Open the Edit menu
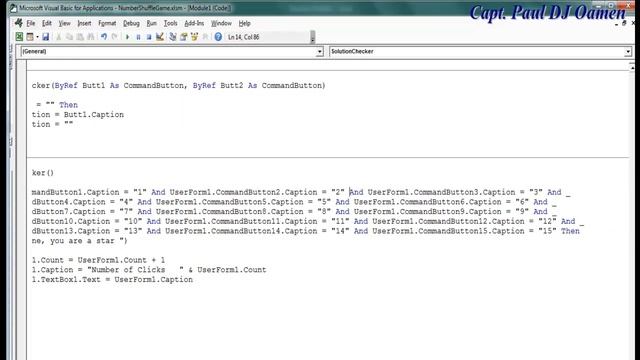 [47, 23]
